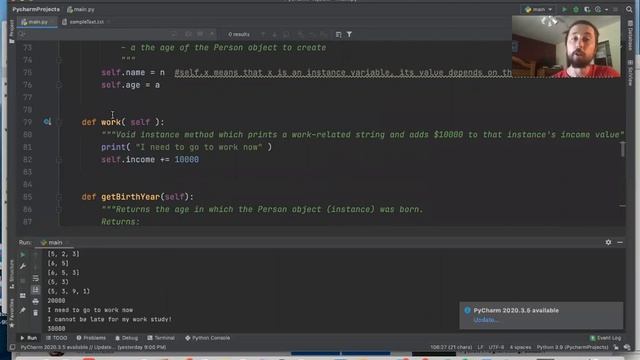The image size is (640, 360).
Task: Clear the console with the trash icon
Action: coord(36,313)
